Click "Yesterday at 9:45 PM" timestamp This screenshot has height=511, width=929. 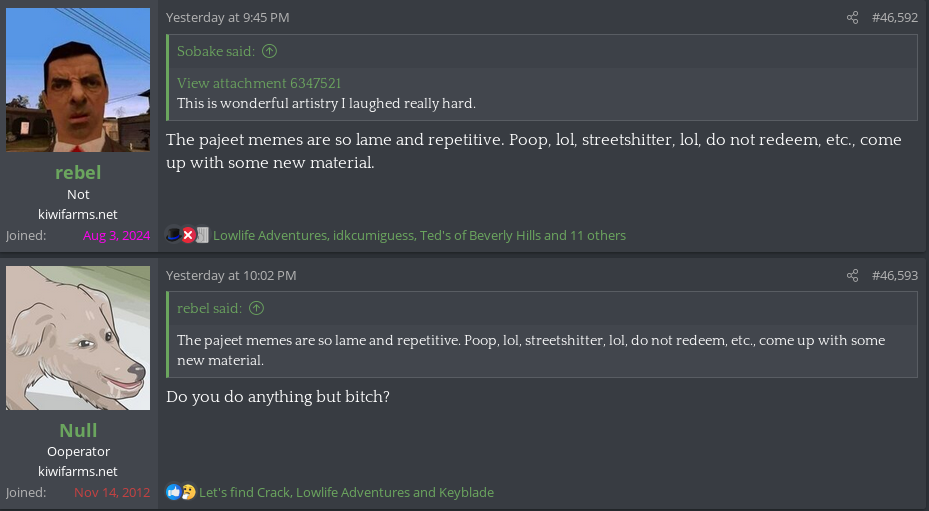click(228, 18)
